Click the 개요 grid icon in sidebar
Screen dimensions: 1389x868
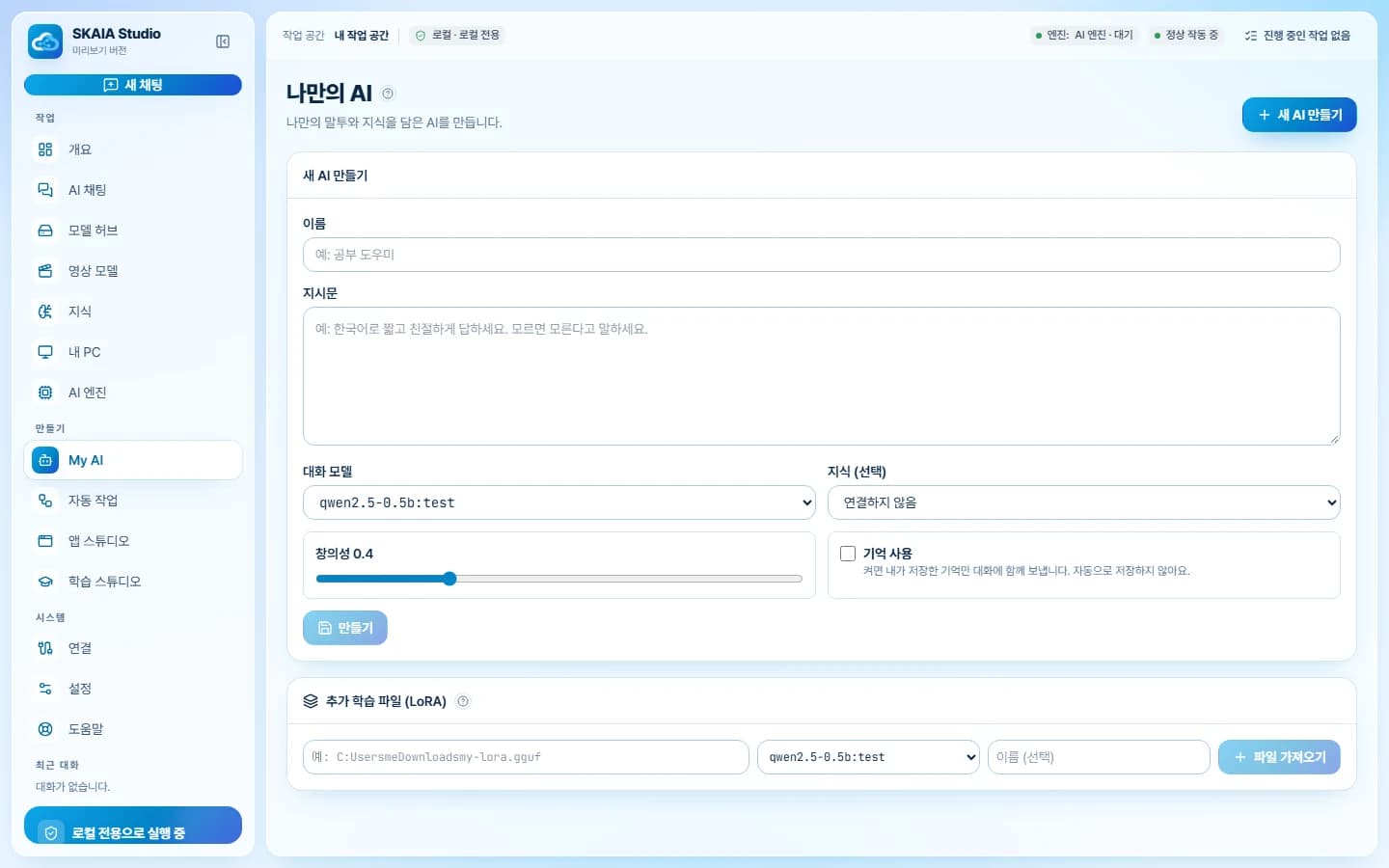coord(45,149)
